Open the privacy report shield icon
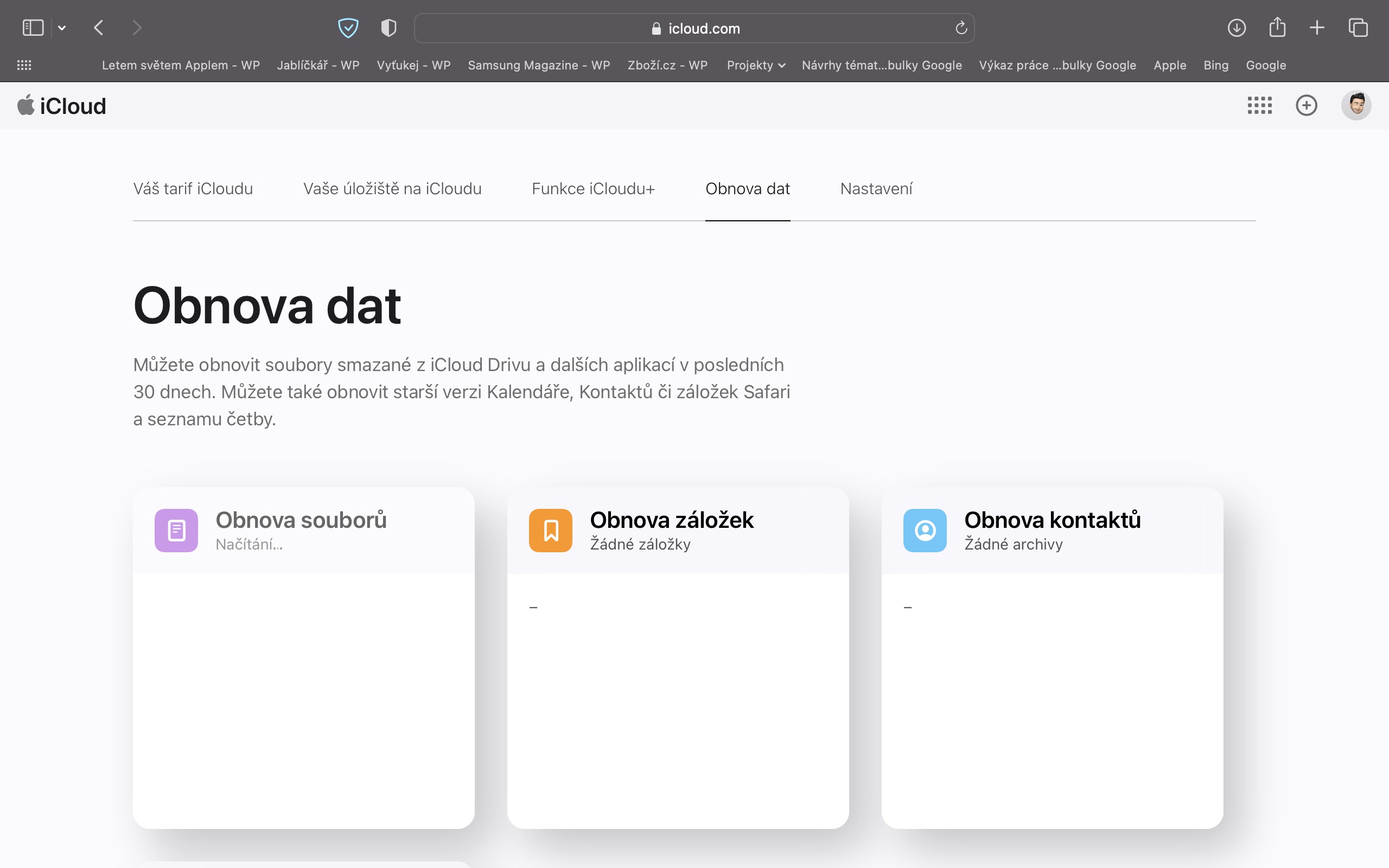This screenshot has width=1389, height=868. [388, 28]
